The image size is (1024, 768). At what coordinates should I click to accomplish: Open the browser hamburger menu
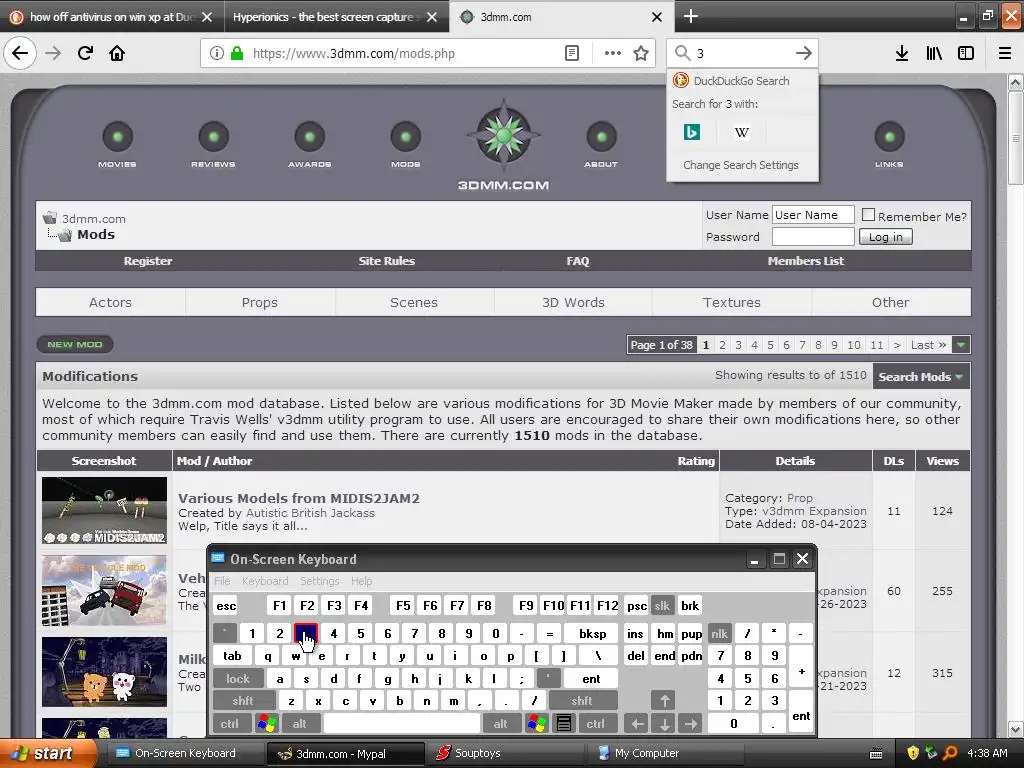coord(1004,53)
